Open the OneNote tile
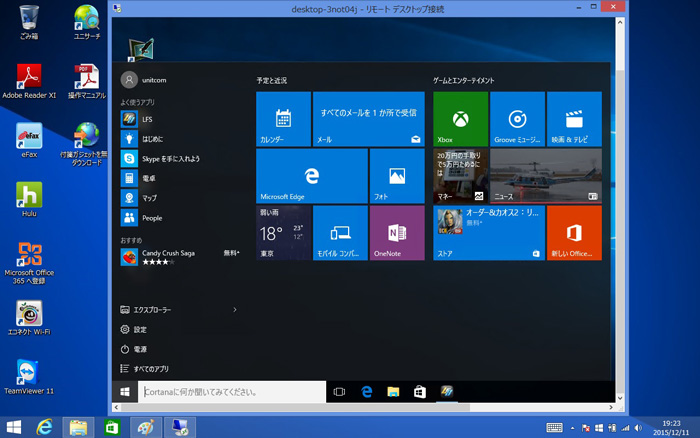 pos(397,233)
